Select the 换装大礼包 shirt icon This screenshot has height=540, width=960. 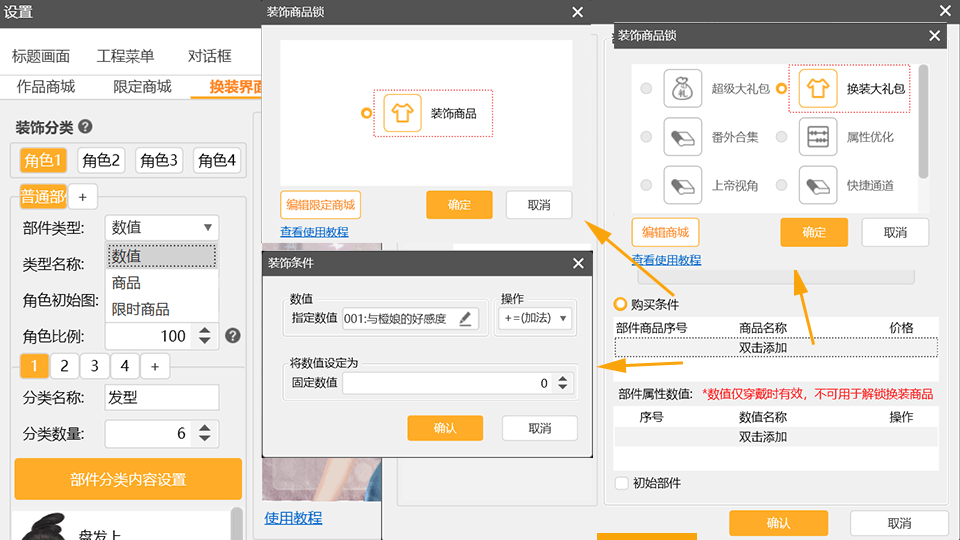click(817, 88)
